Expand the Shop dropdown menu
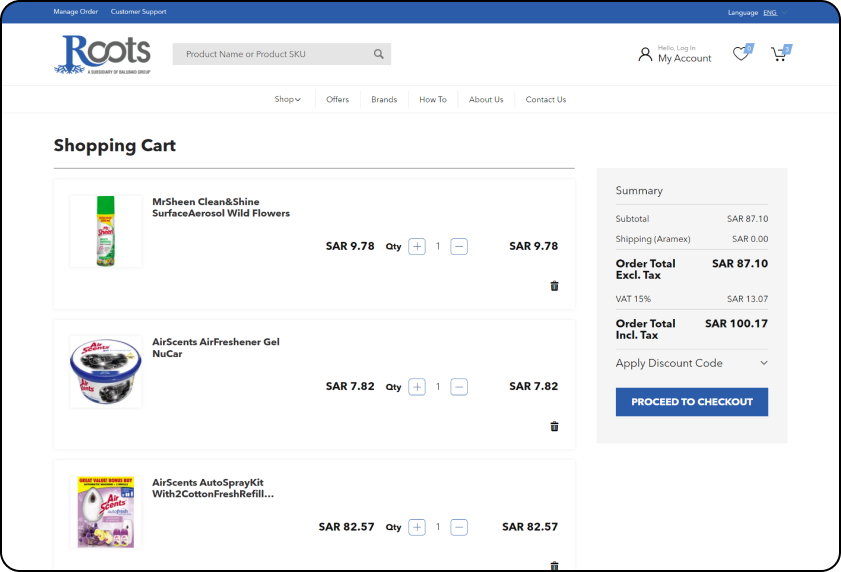Screen dimensions: 841x572 pyautogui.click(x=287, y=99)
